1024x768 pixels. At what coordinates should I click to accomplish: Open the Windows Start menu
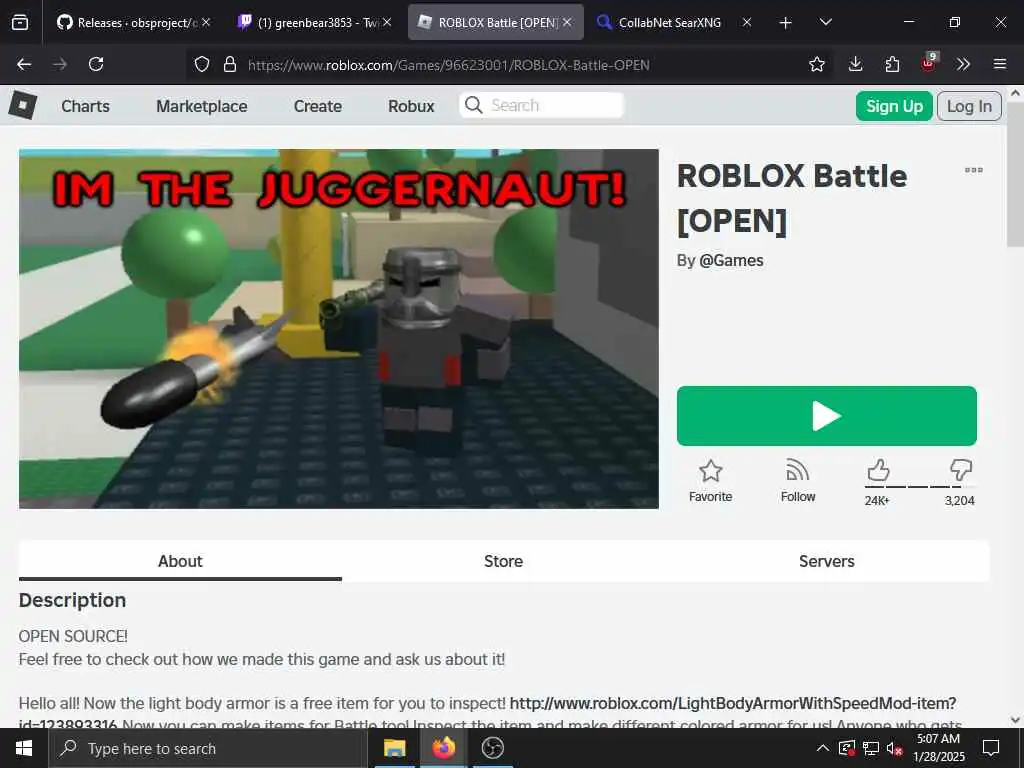(24, 748)
